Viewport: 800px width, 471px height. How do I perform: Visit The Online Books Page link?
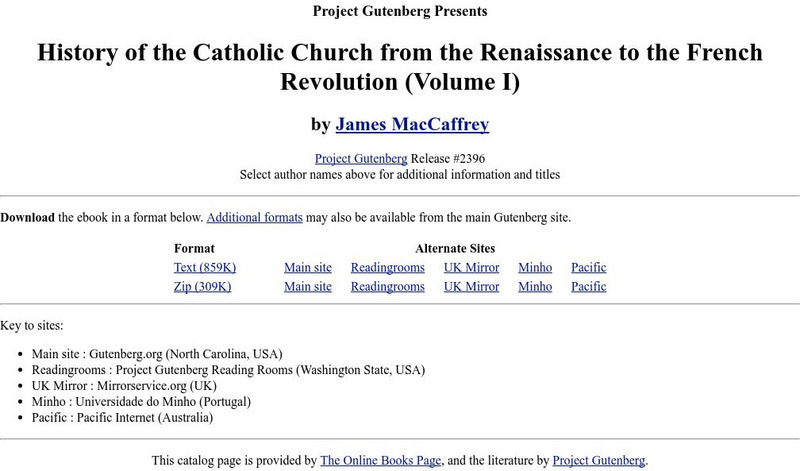point(381,460)
